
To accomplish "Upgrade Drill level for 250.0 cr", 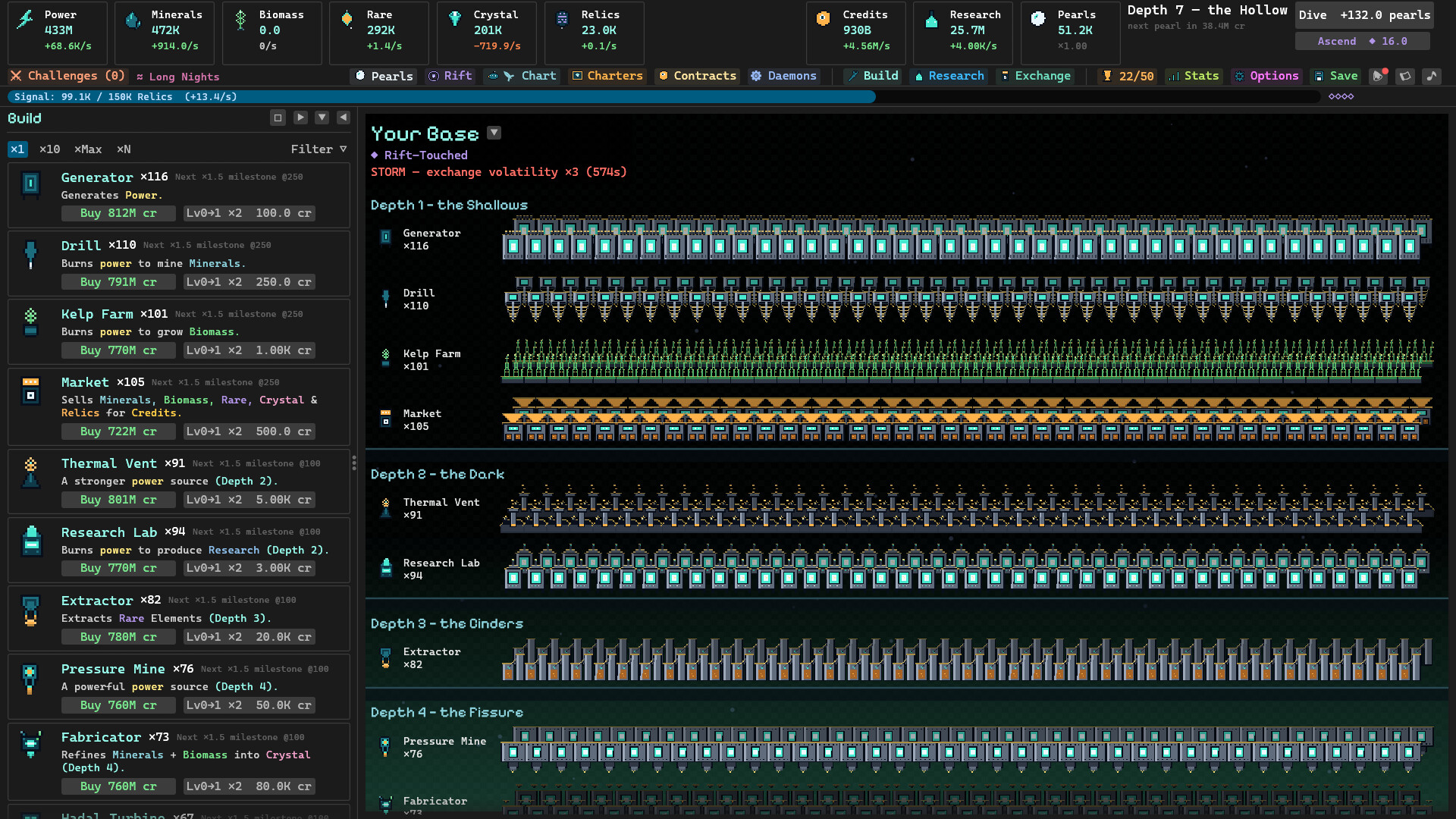I will click(x=249, y=282).
